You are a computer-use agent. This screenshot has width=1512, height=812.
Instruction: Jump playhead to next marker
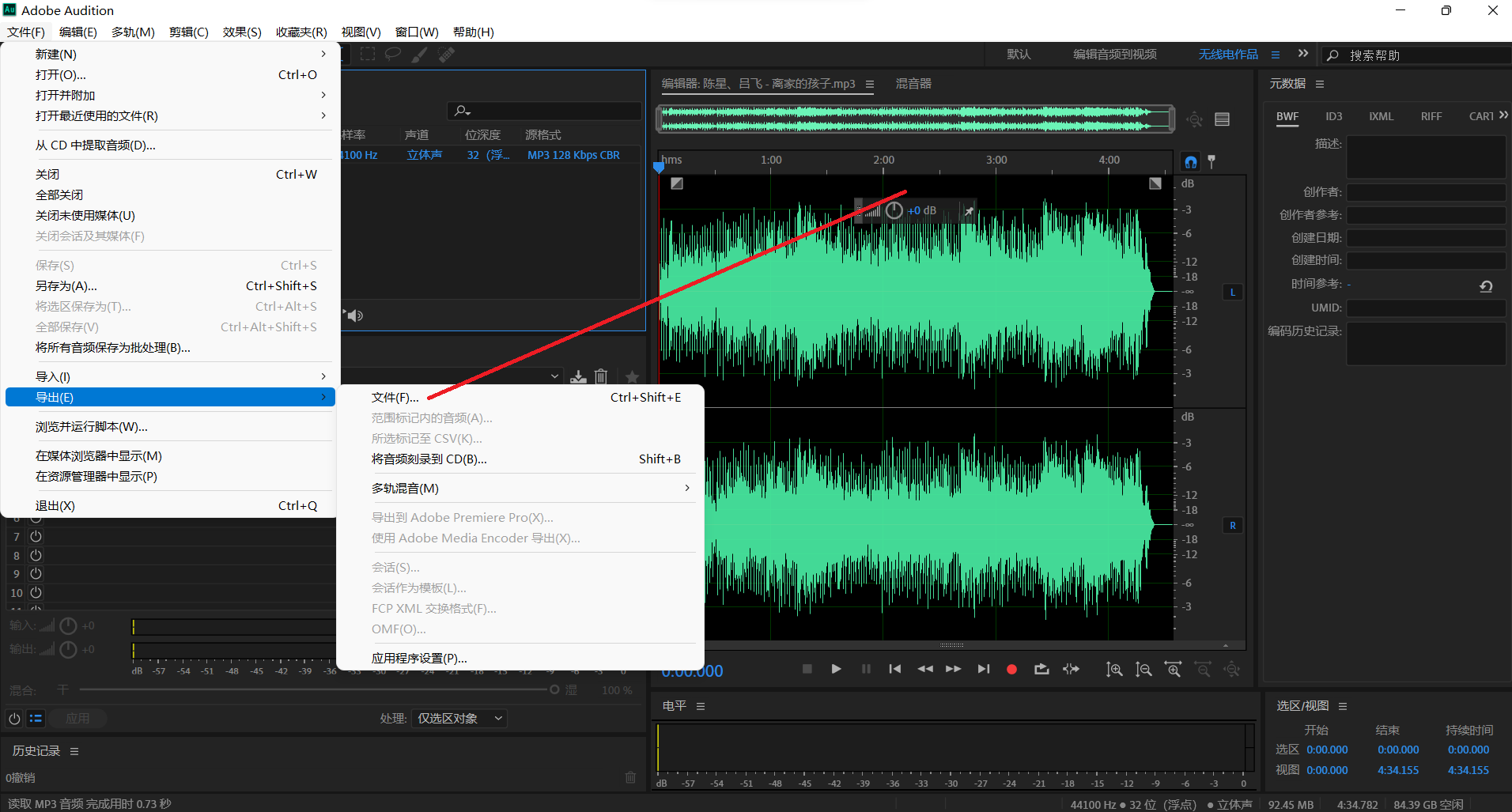(983, 669)
